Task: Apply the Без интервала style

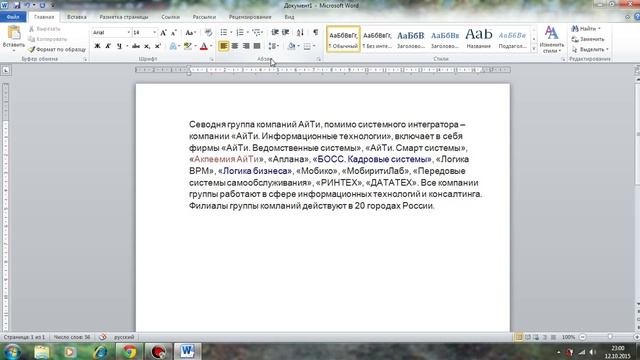Action: [x=377, y=39]
